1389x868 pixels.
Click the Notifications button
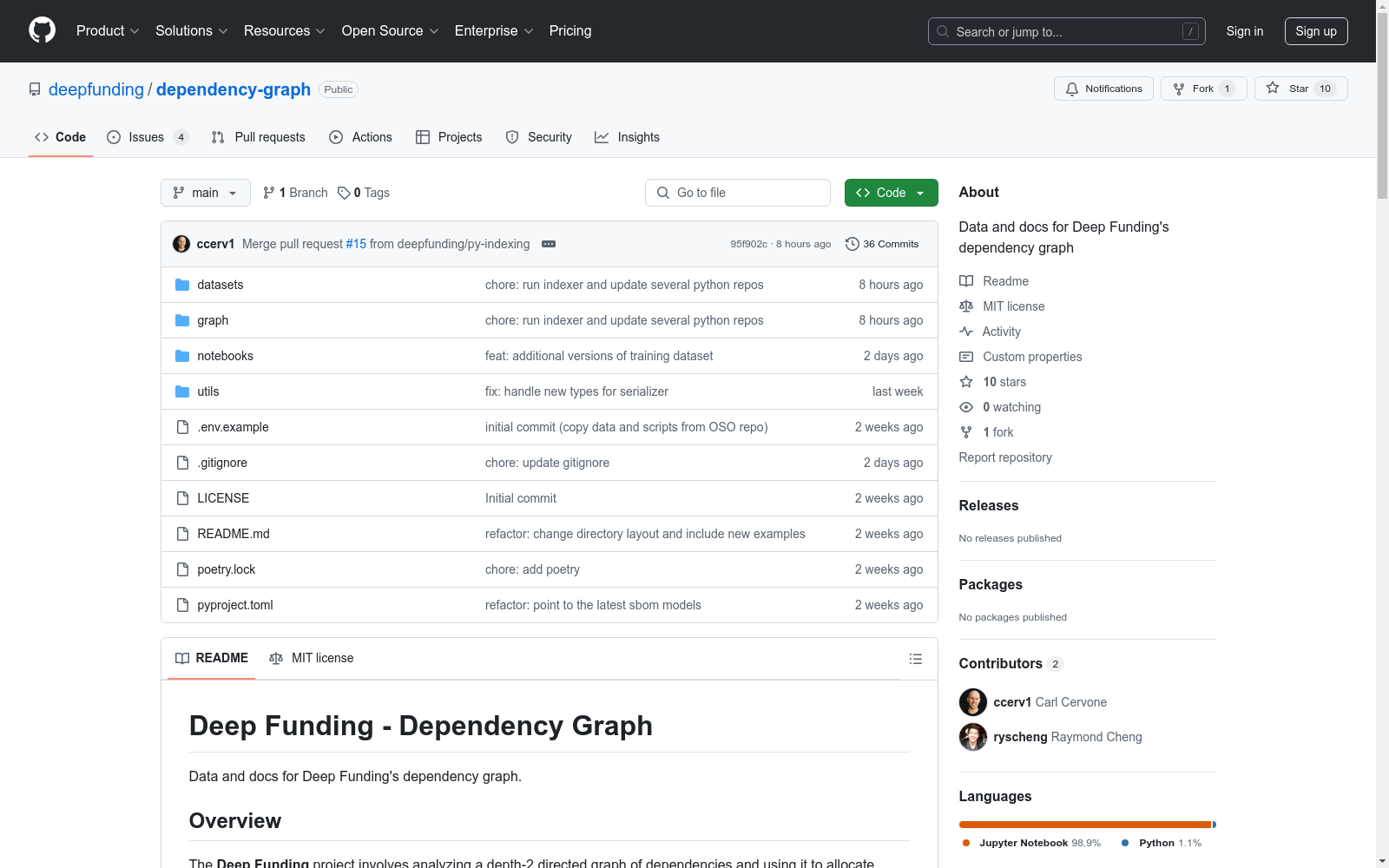[x=1103, y=89]
